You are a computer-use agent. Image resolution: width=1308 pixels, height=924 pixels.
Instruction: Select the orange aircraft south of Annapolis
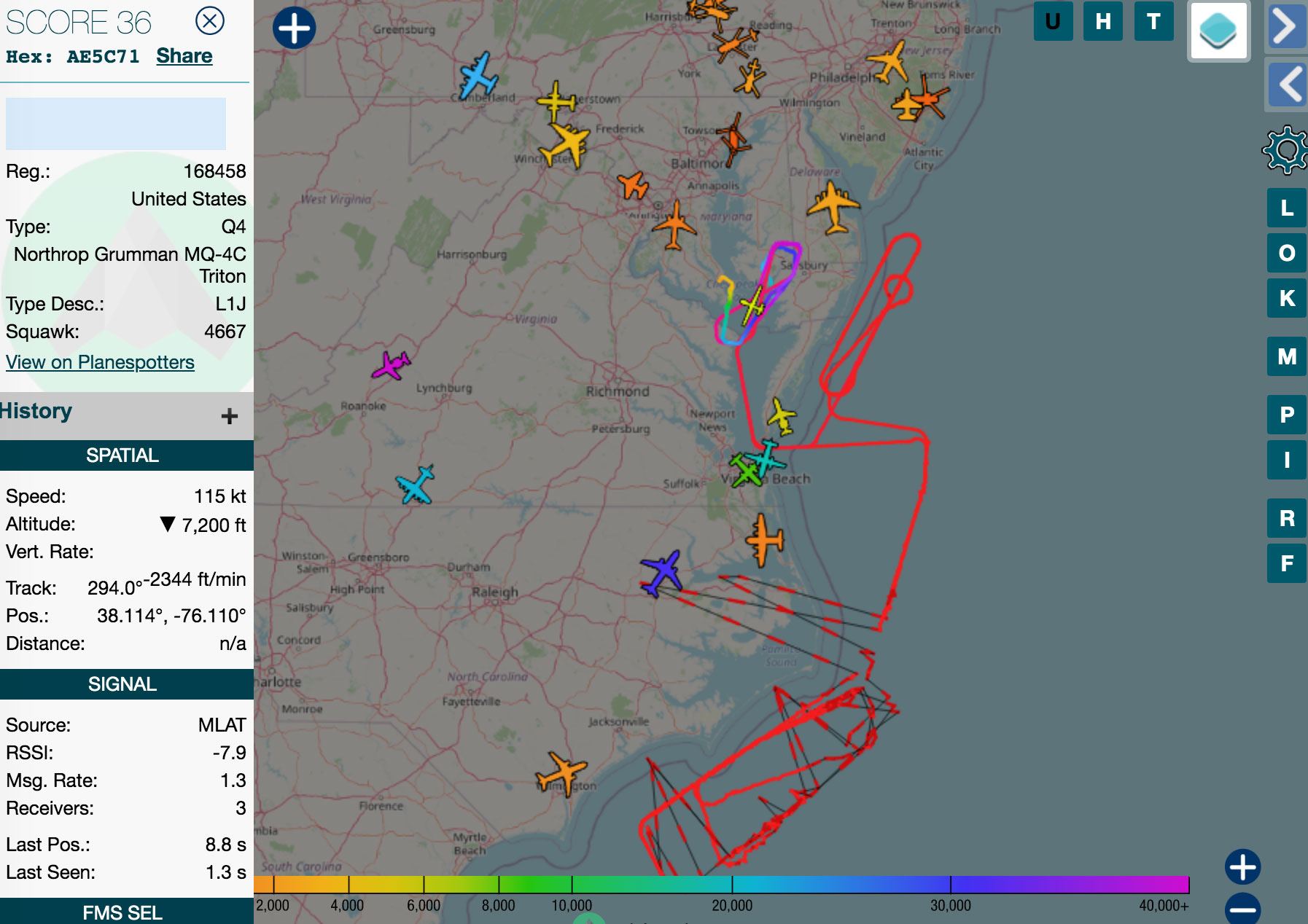674,225
